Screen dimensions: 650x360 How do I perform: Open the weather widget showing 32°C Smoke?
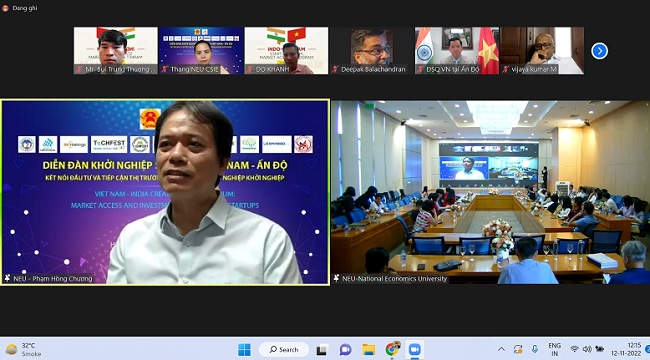(x=23, y=350)
